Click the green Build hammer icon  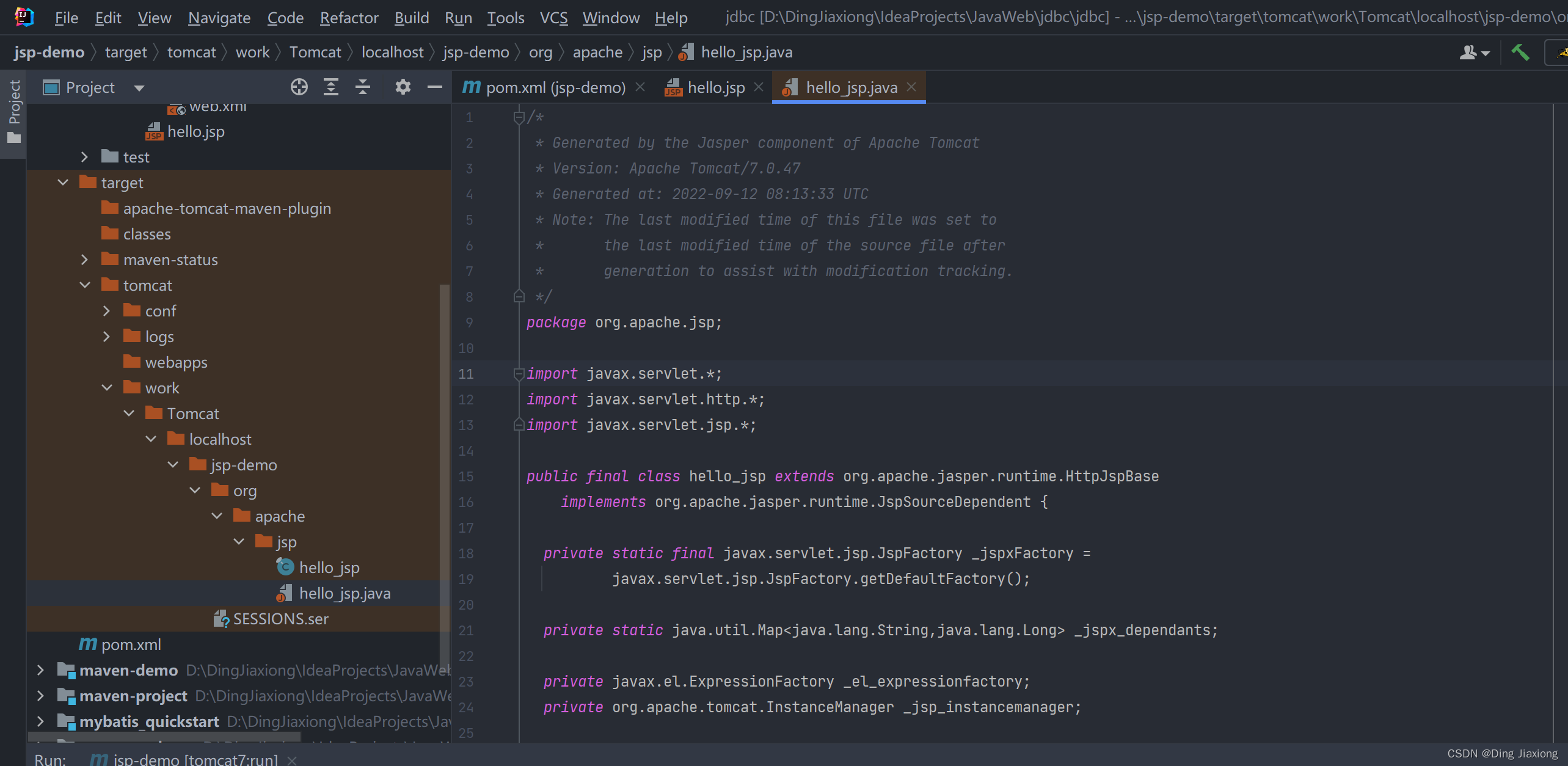(x=1520, y=53)
